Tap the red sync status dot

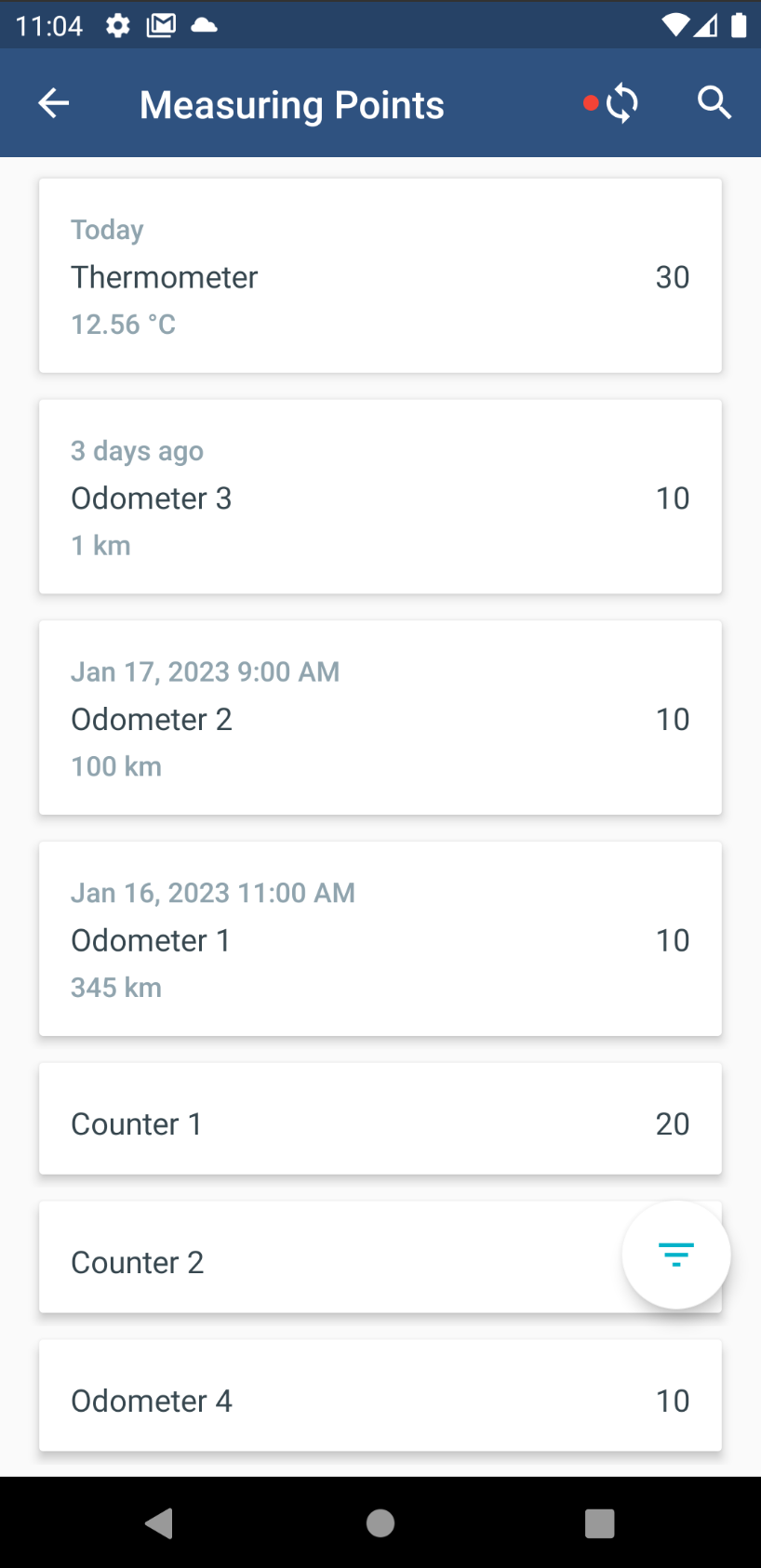590,103
